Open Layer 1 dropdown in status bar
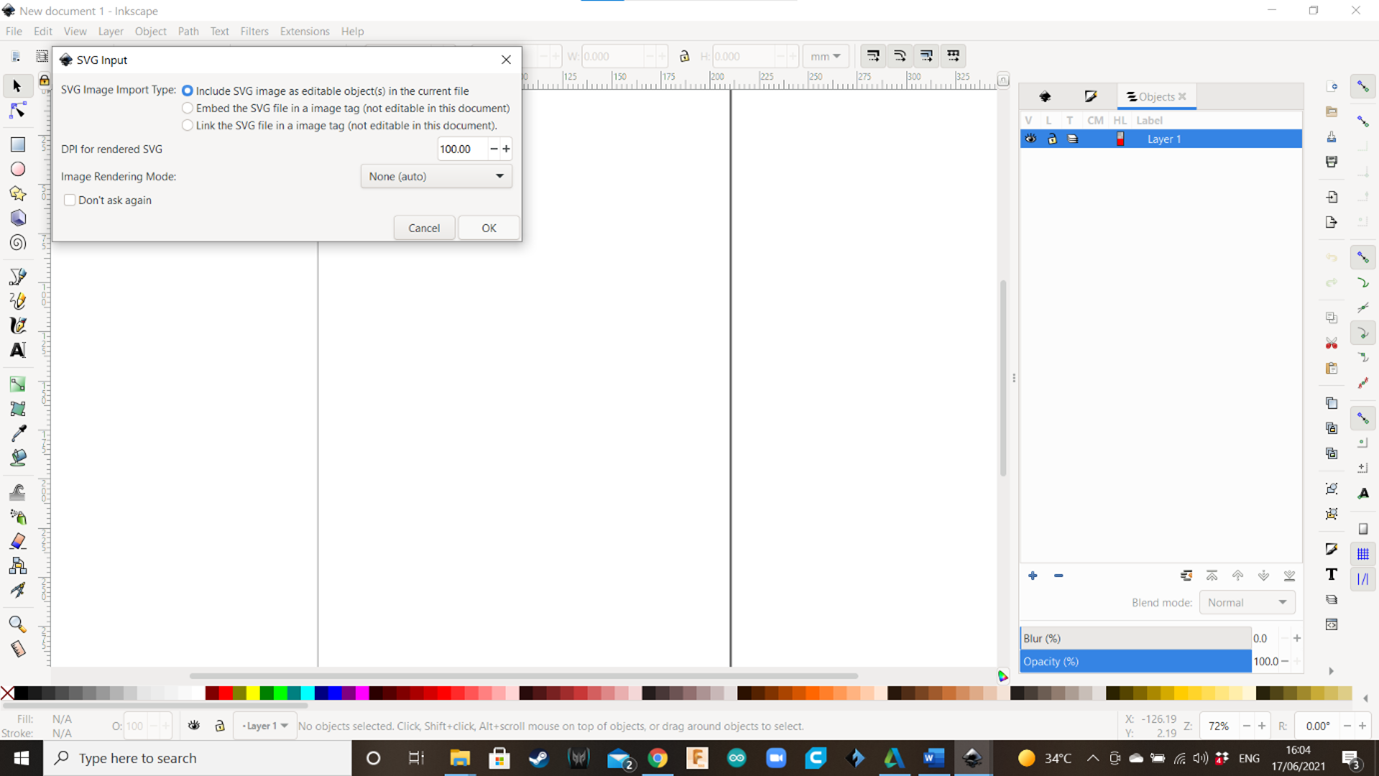The image size is (1379, 776). pos(264,726)
